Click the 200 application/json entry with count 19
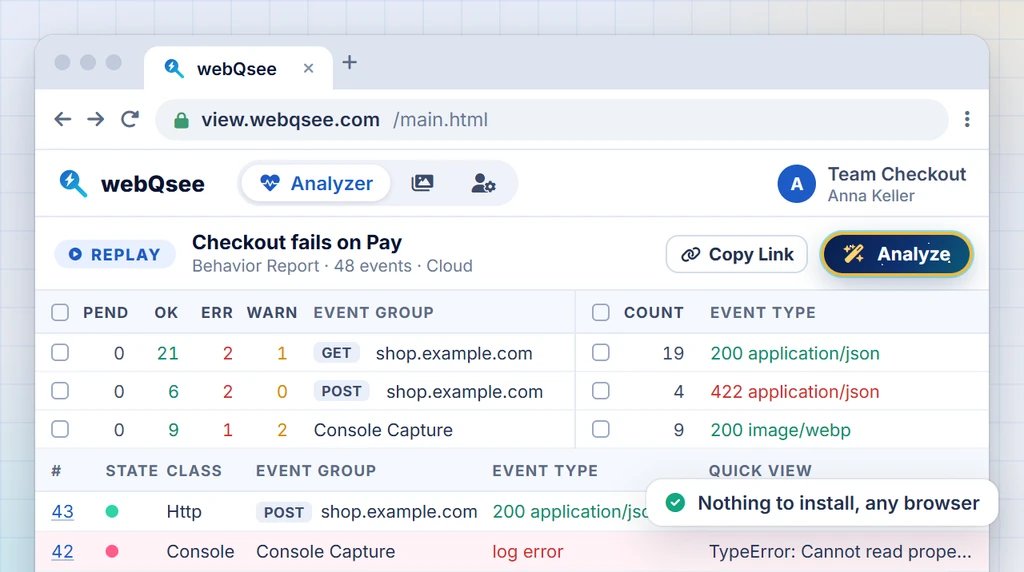The height and width of the screenshot is (572, 1024). 795,353
